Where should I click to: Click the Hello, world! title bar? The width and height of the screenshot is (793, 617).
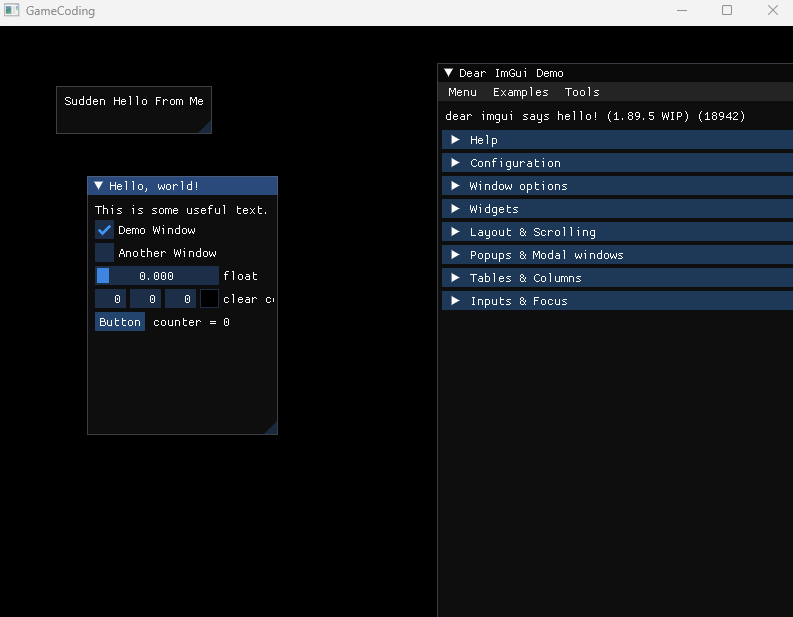coord(183,186)
